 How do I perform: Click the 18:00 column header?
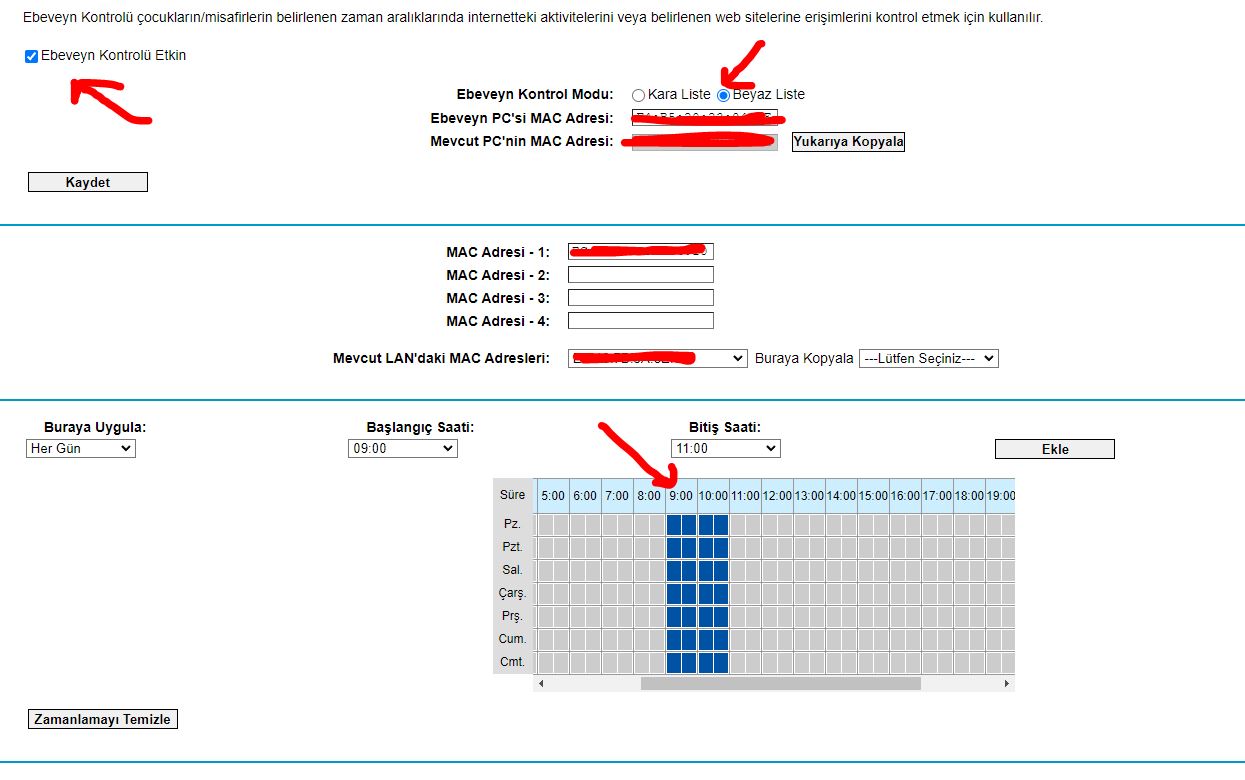click(969, 495)
